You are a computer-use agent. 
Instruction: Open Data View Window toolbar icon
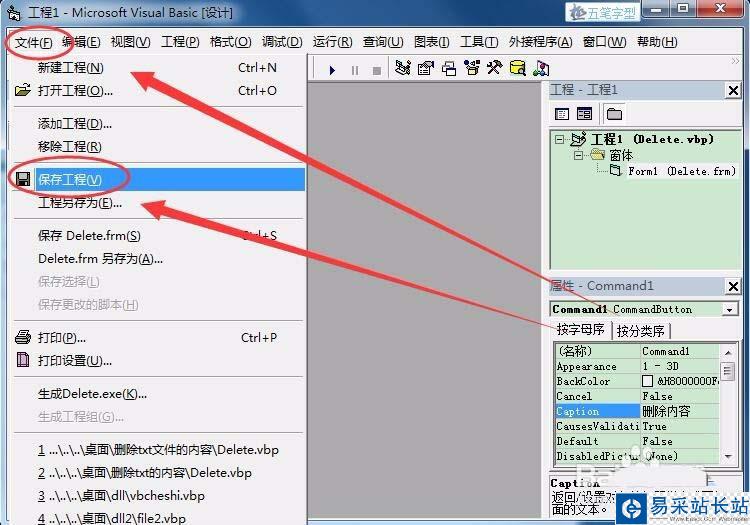pos(518,68)
